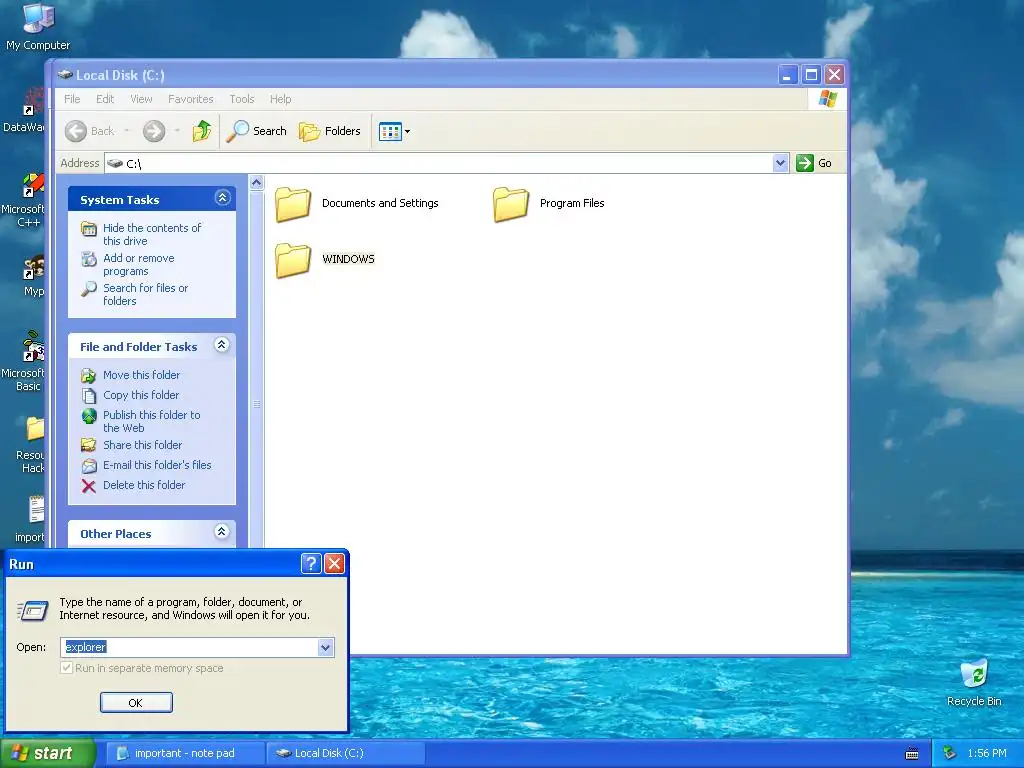
Task: Click the Run dialog help question button
Action: [x=311, y=564]
